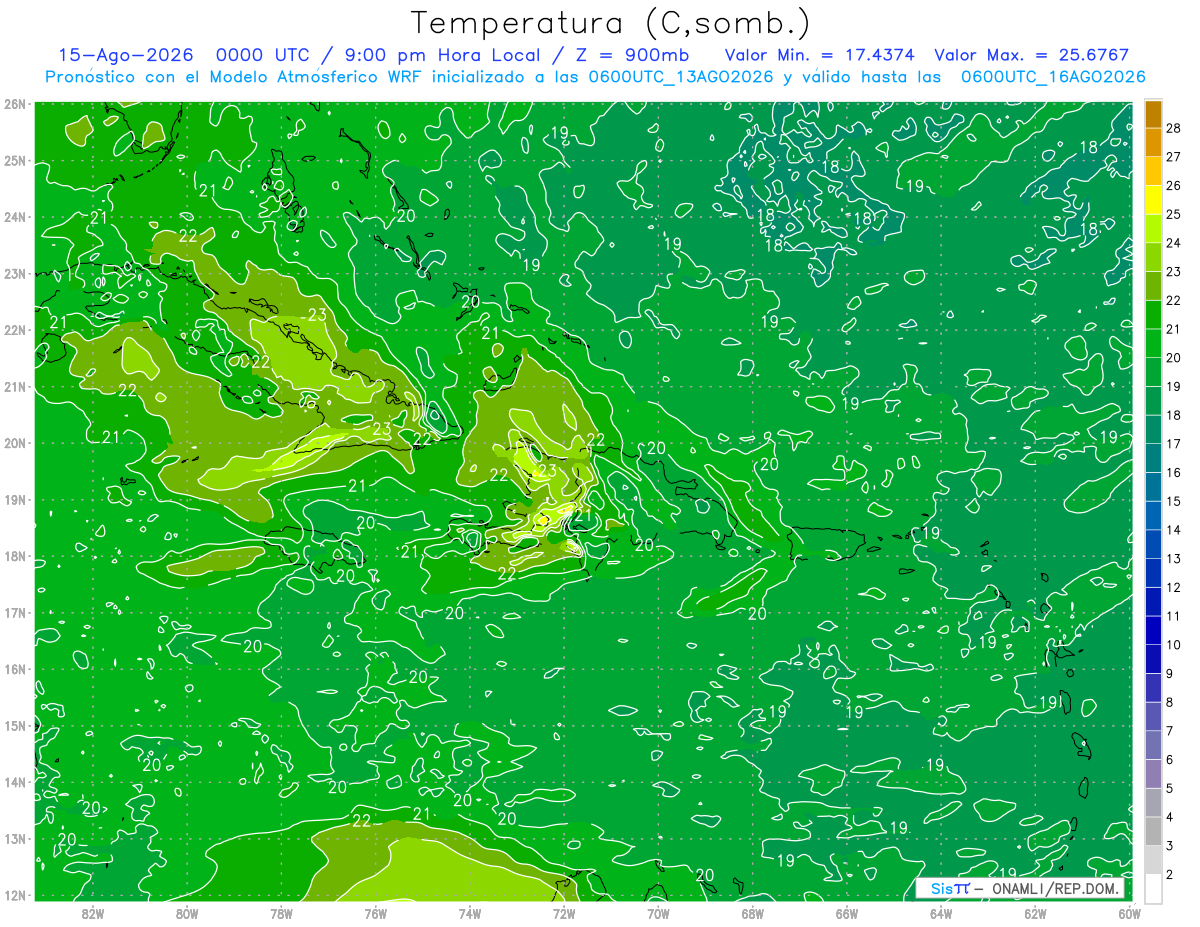
Task: Click the '19N' latitude label
Action: click(15, 499)
